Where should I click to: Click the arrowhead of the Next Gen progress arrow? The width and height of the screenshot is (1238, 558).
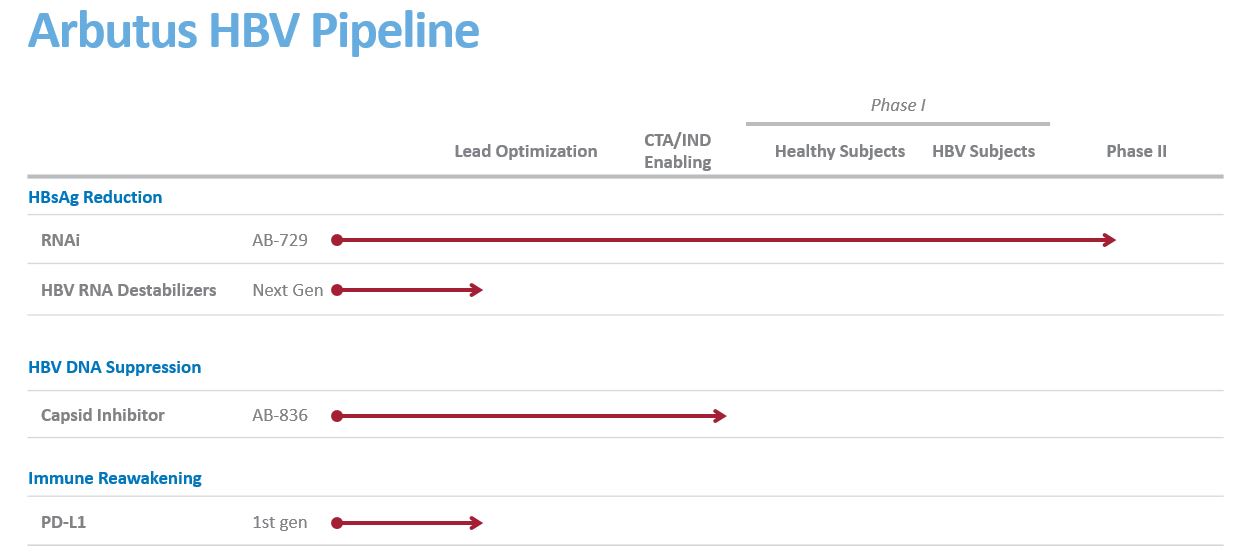coord(477,290)
